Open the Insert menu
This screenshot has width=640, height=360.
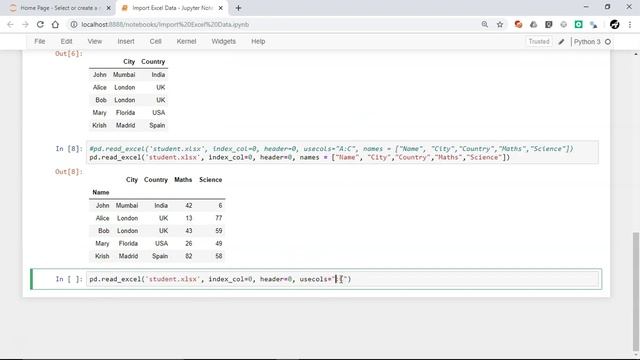(126, 41)
